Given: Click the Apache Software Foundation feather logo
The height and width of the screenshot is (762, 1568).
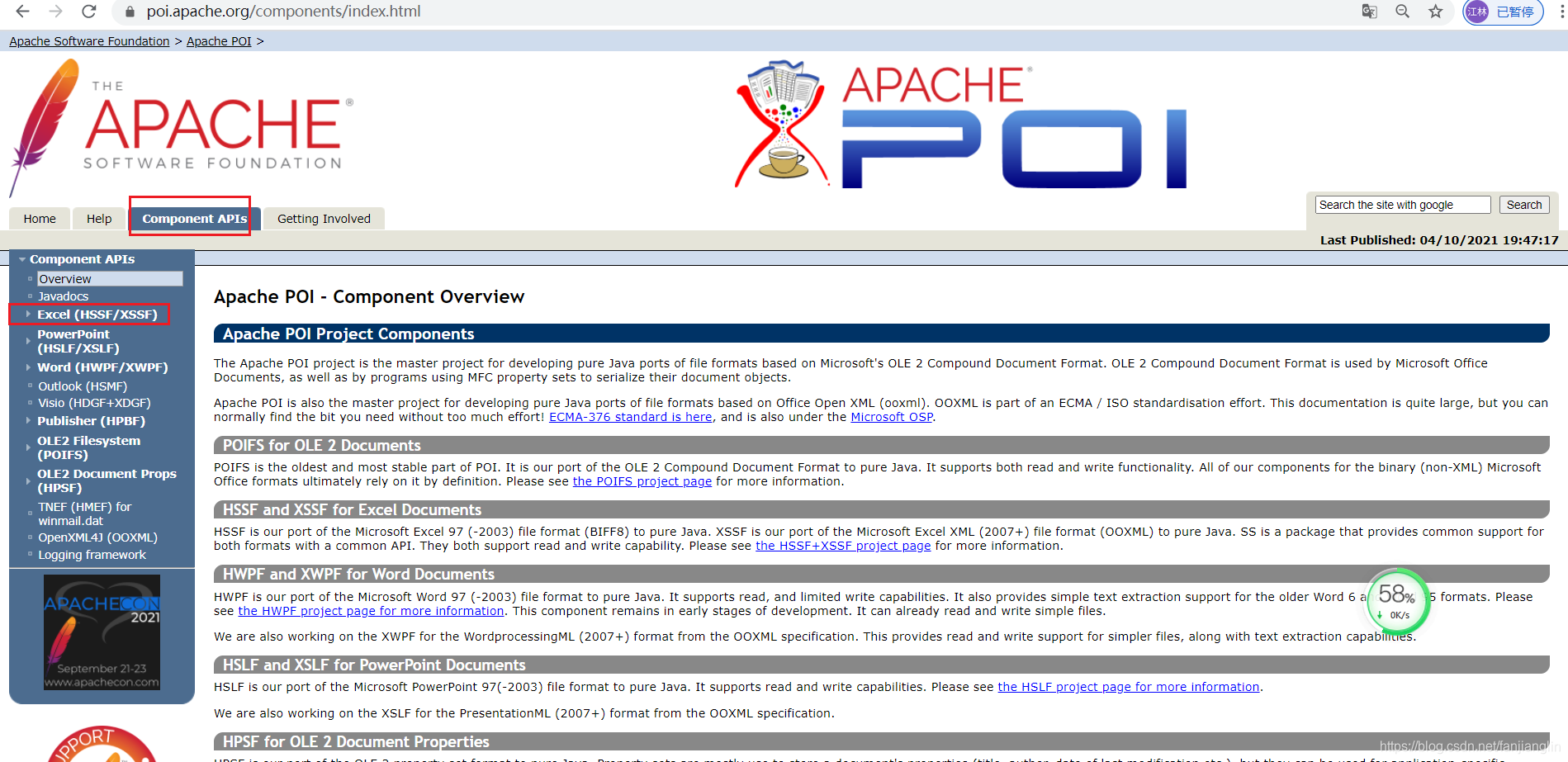Looking at the screenshot, I should click(x=182, y=128).
